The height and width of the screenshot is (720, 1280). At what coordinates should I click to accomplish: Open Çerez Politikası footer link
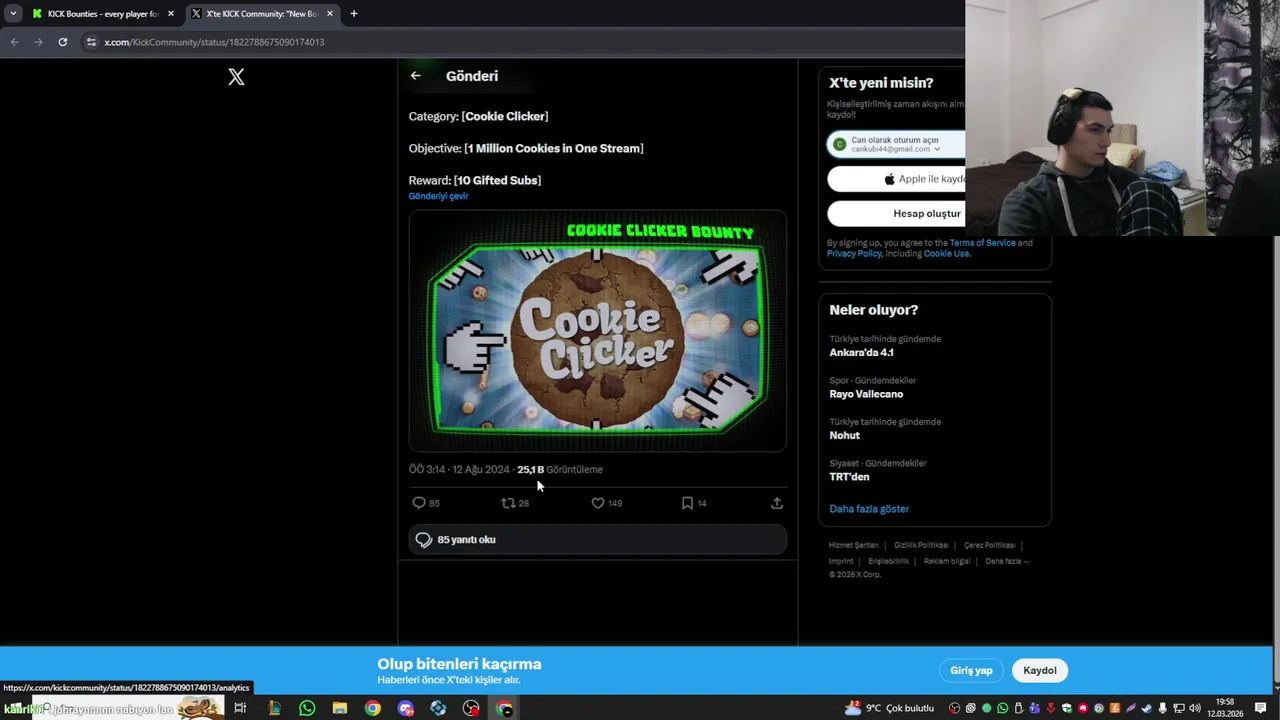990,545
